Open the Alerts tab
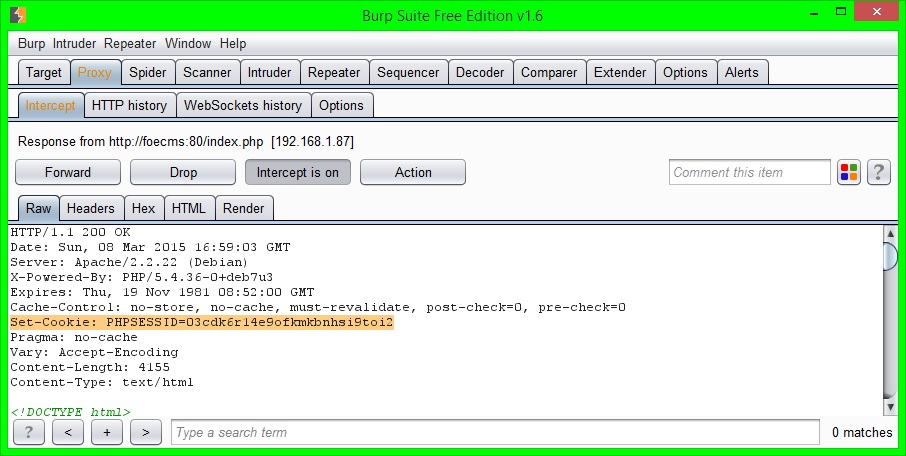Viewport: 906px width, 456px height. (x=742, y=73)
